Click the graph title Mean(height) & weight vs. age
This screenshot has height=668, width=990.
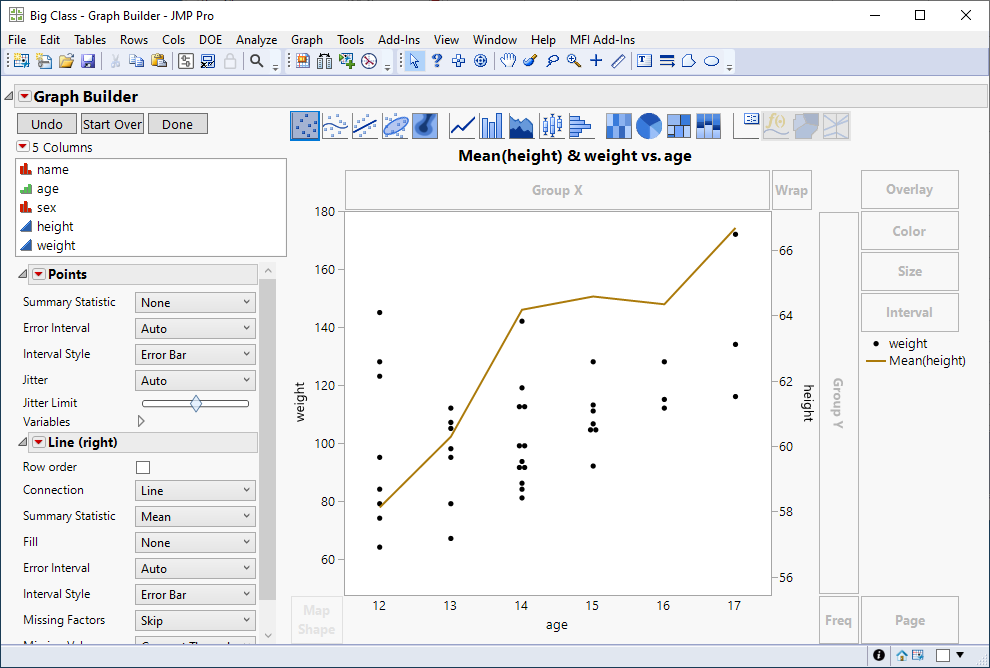coord(575,156)
